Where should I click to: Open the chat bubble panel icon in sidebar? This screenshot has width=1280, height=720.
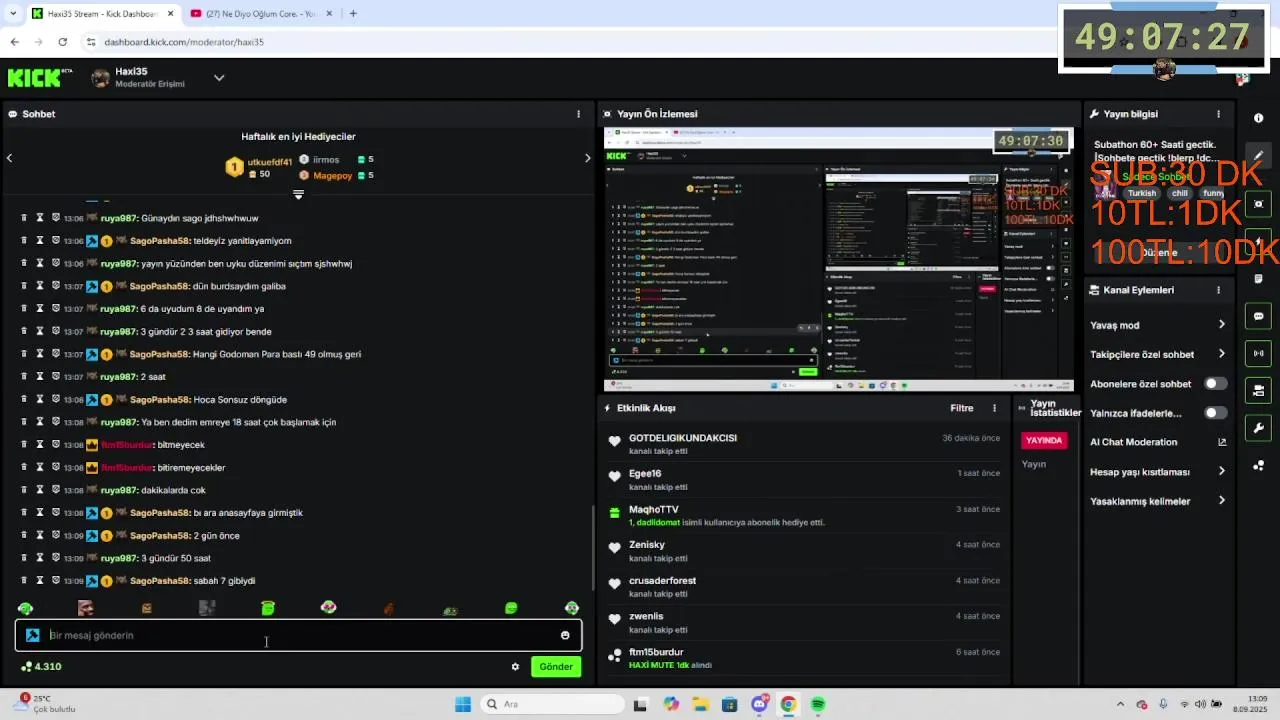click(1258, 316)
